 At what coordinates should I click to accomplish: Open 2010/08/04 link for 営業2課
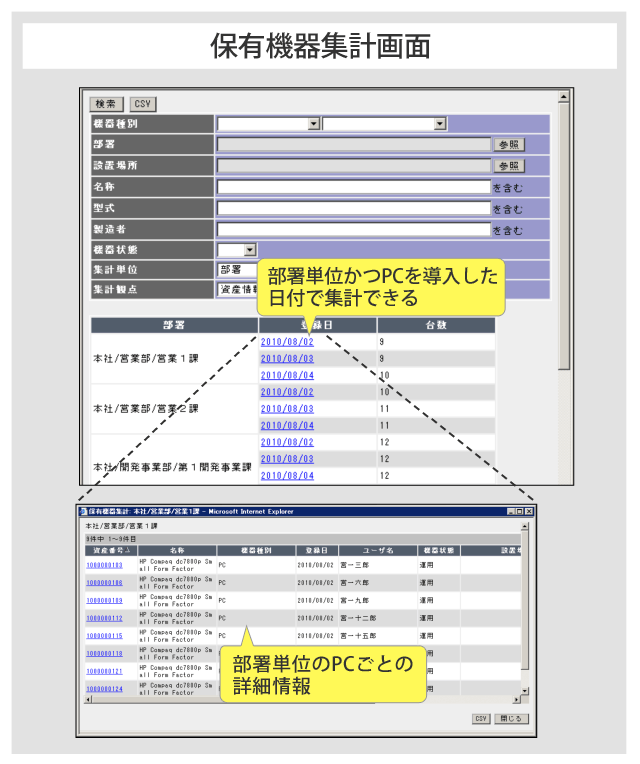(287, 425)
